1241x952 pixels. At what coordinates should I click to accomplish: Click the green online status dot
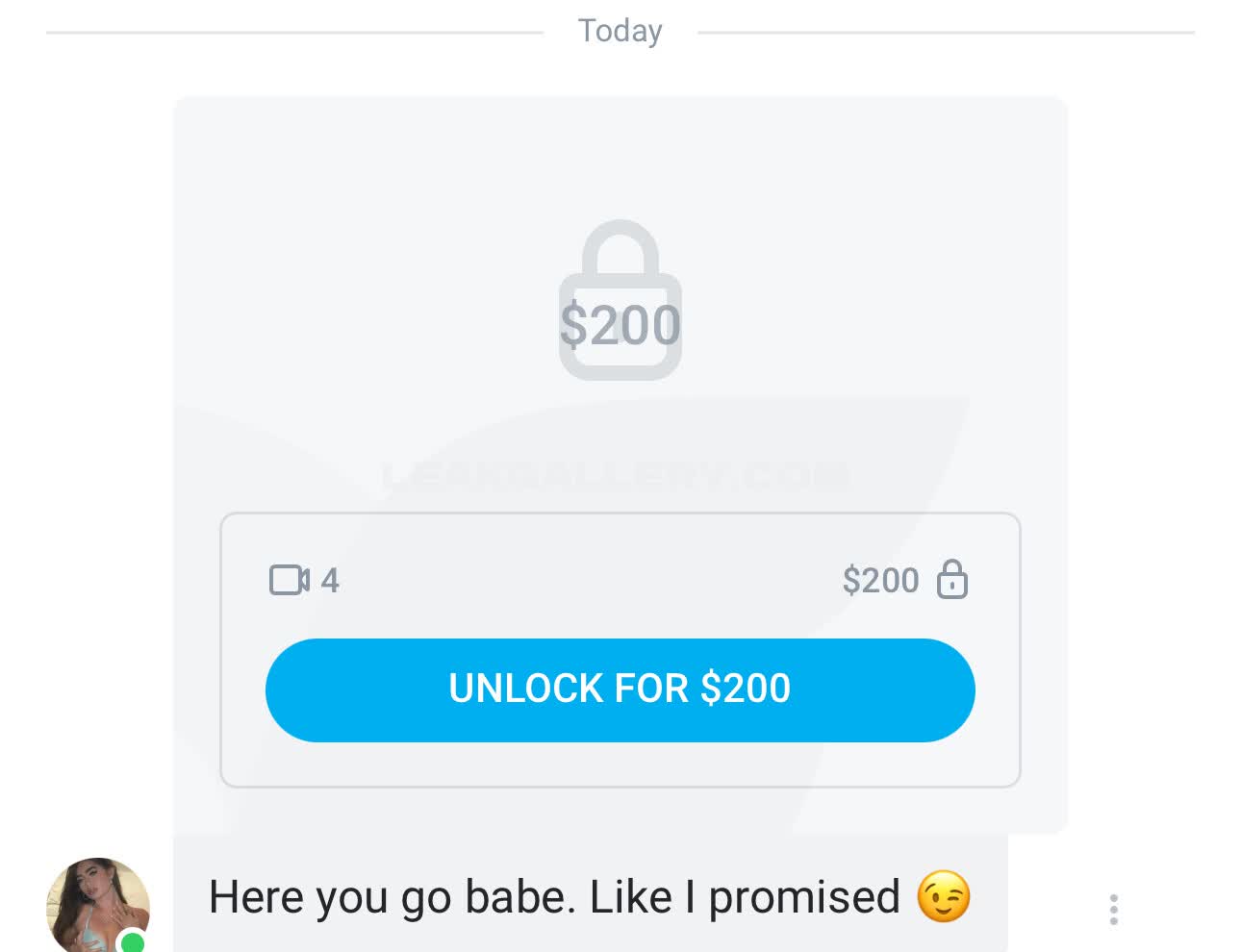coord(133,942)
